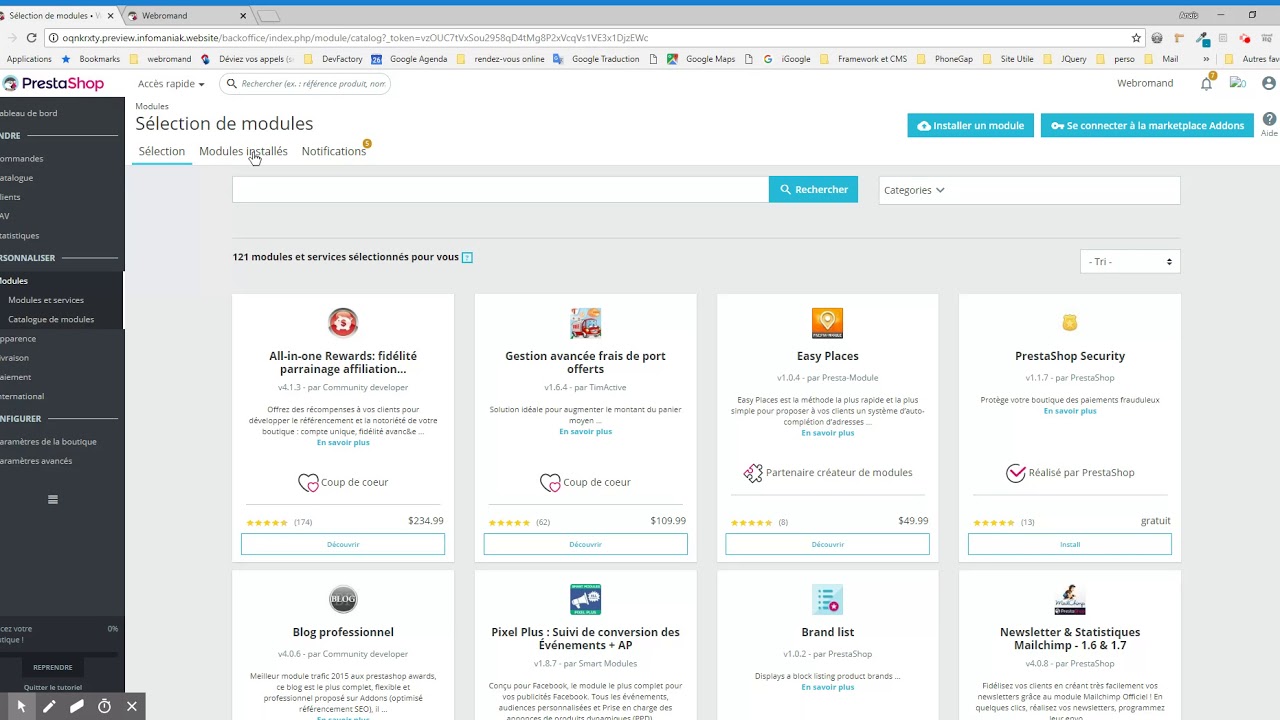Click the module search input field
Viewport: 1280px width, 720px height.
pyautogui.click(x=500, y=190)
